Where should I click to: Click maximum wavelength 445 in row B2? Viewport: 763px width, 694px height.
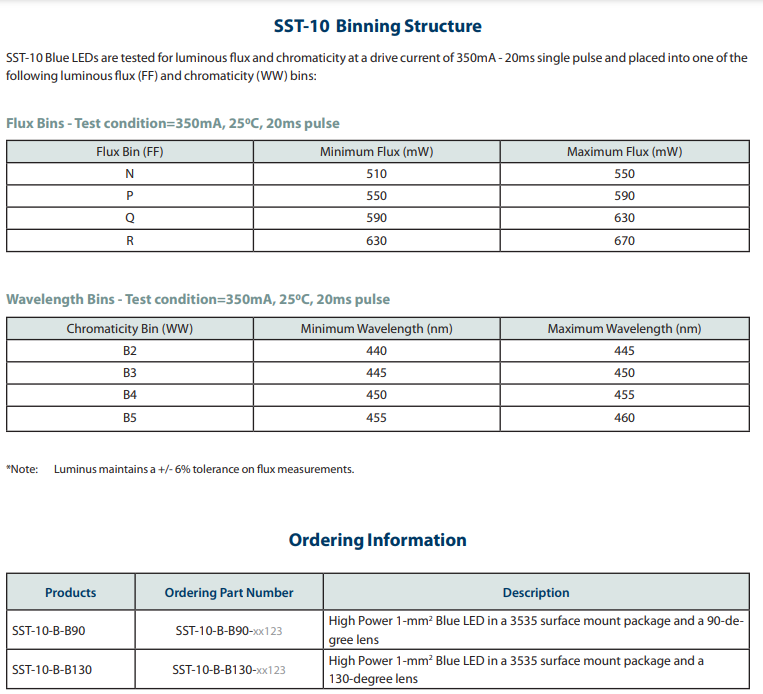(x=625, y=351)
